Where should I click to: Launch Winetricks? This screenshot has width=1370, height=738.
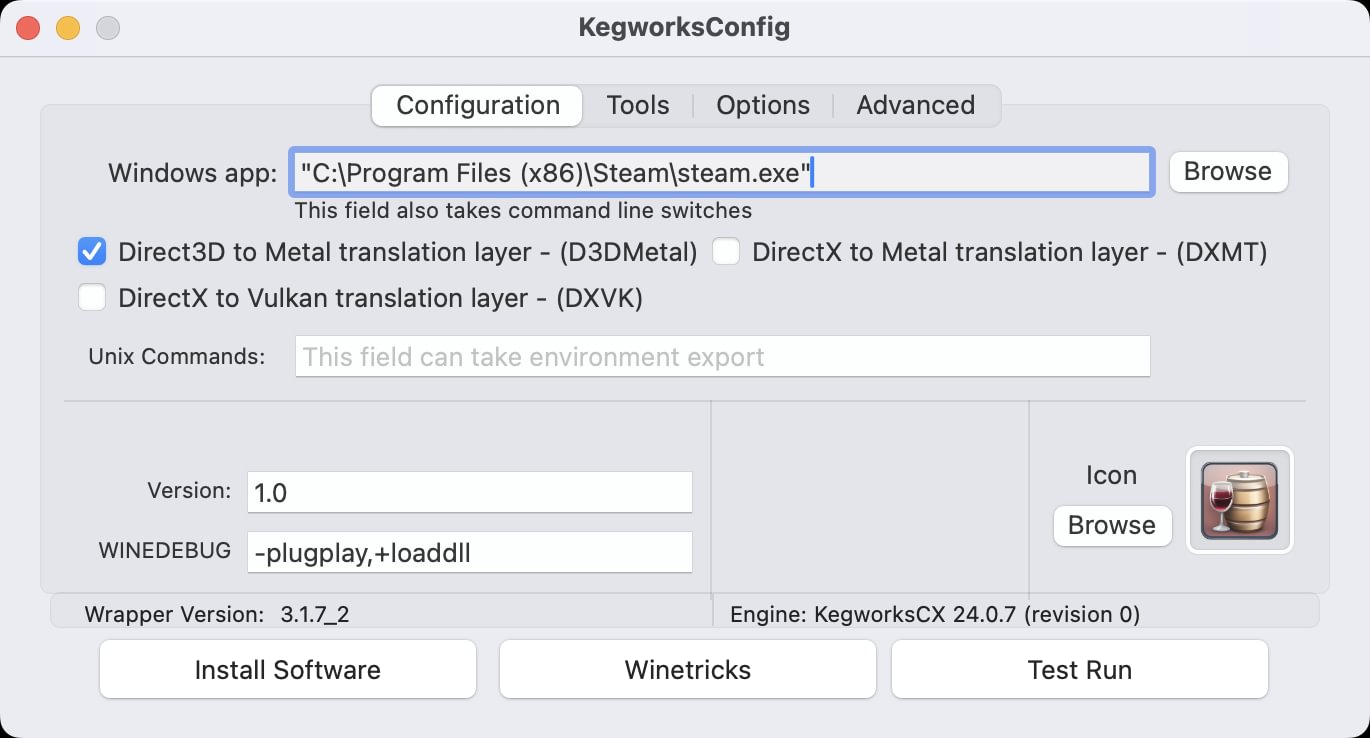[687, 670]
